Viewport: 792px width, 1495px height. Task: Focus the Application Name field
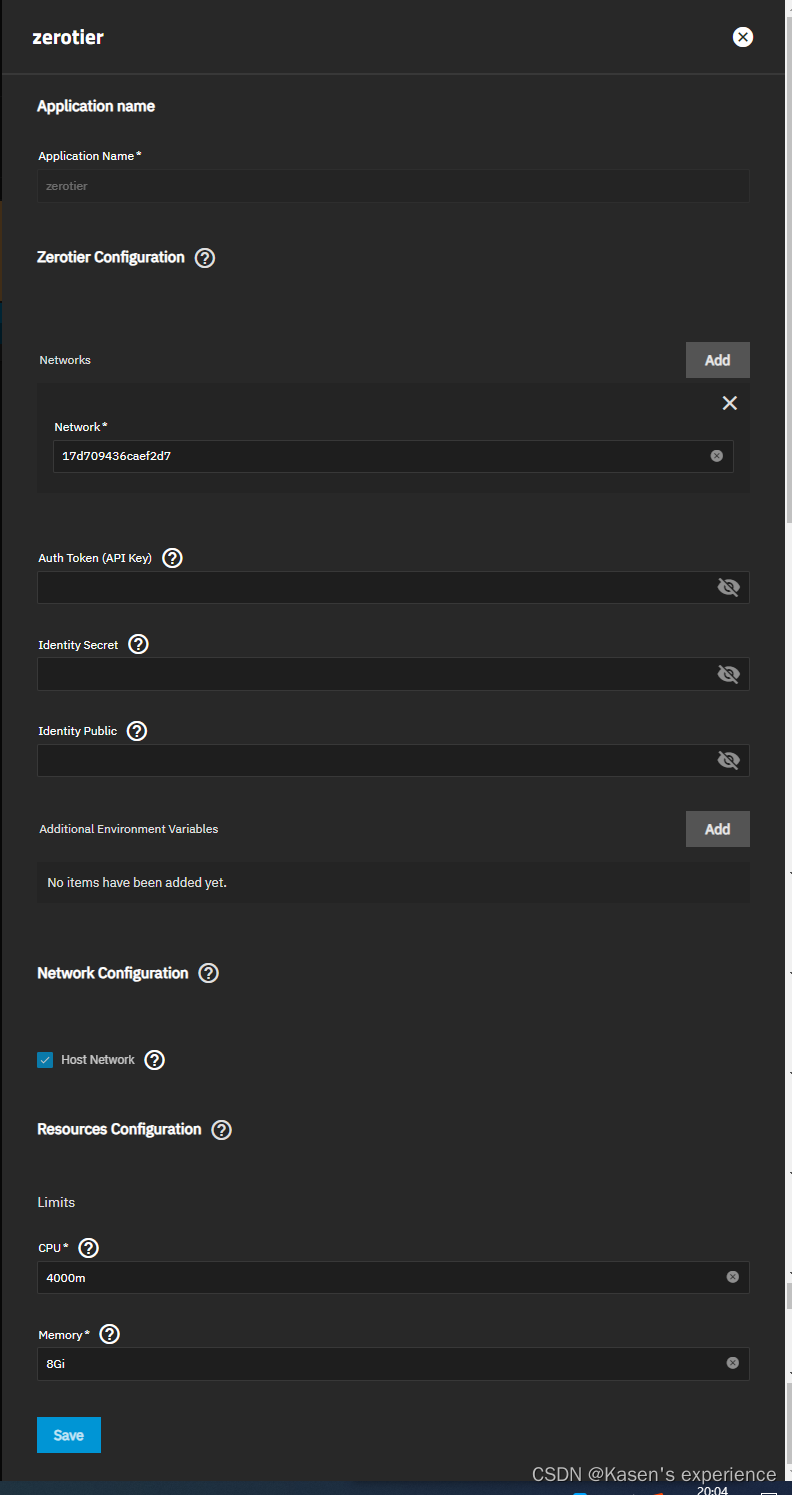click(x=393, y=186)
